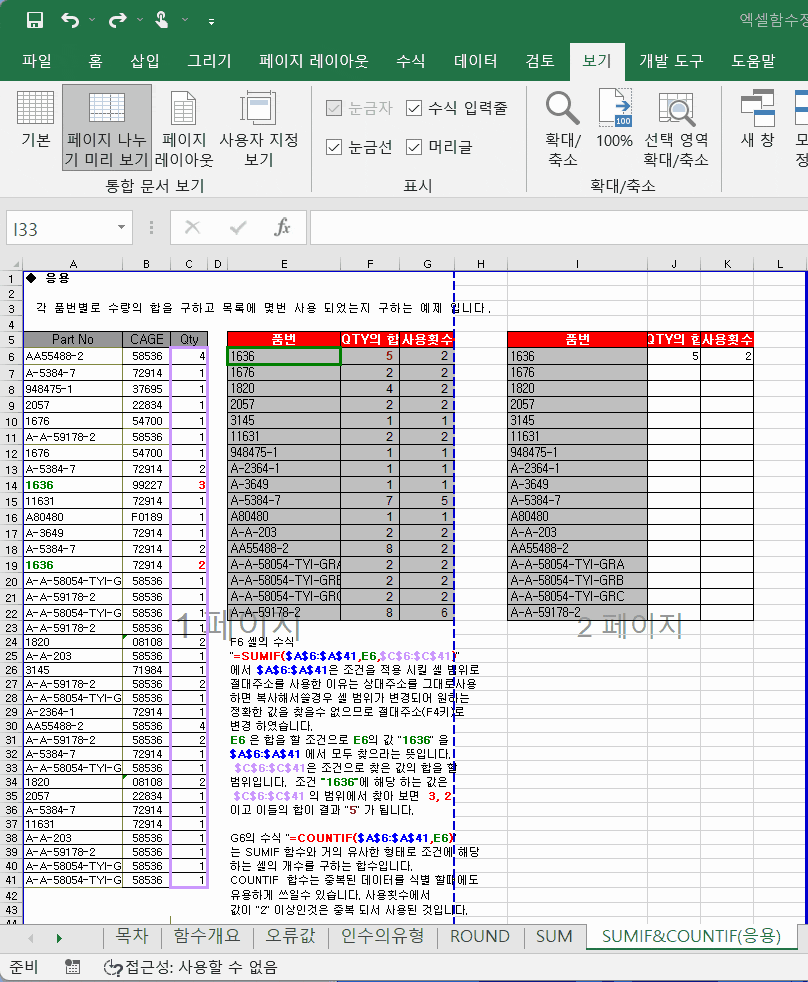Select column A header
The image size is (808, 982).
[x=73, y=264]
